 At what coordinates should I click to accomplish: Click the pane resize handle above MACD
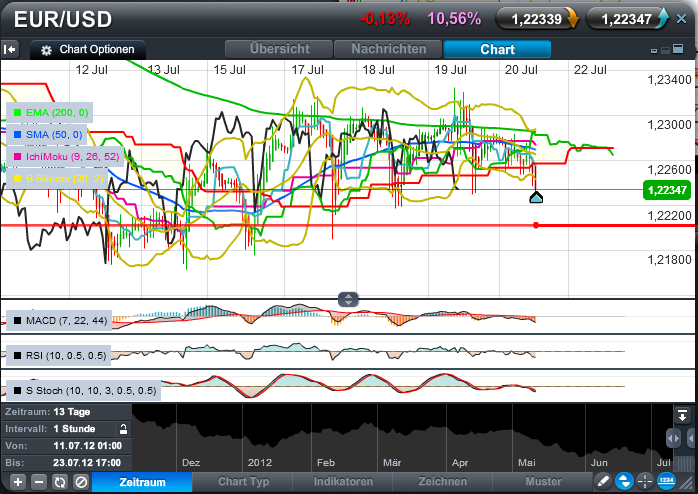[348, 300]
